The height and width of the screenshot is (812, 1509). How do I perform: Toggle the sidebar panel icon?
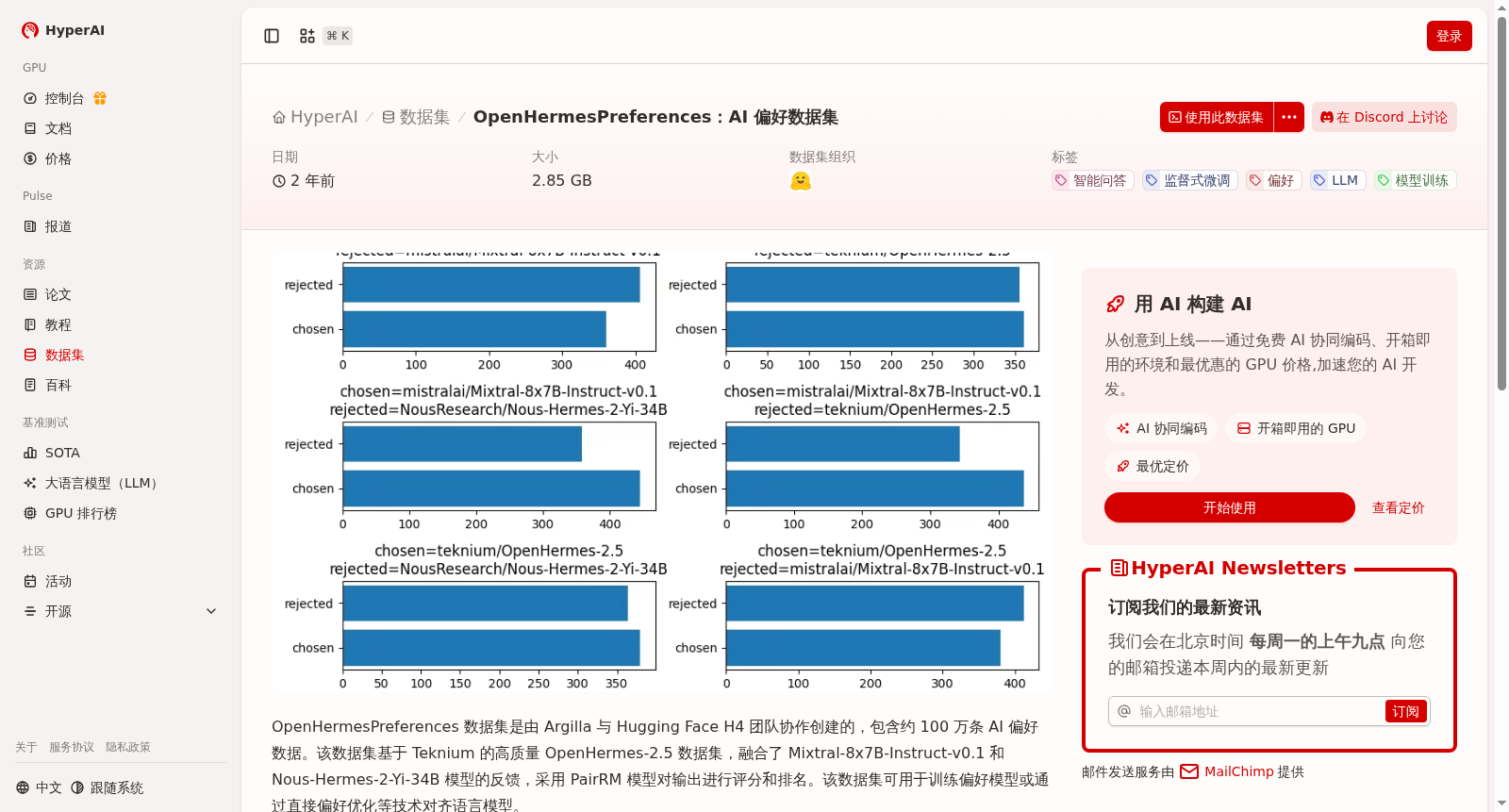[x=272, y=36]
